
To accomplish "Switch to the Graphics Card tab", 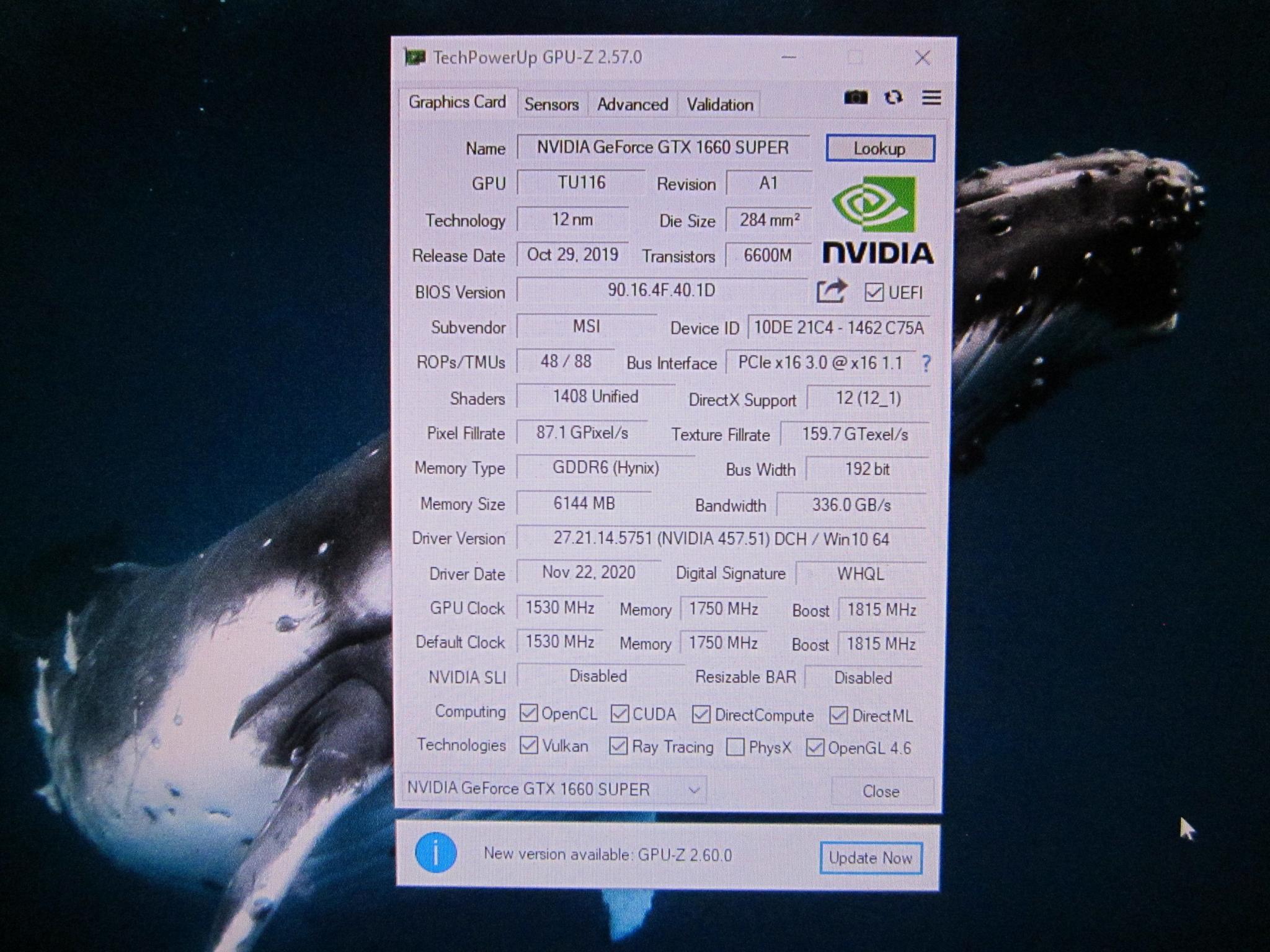I will pos(457,102).
